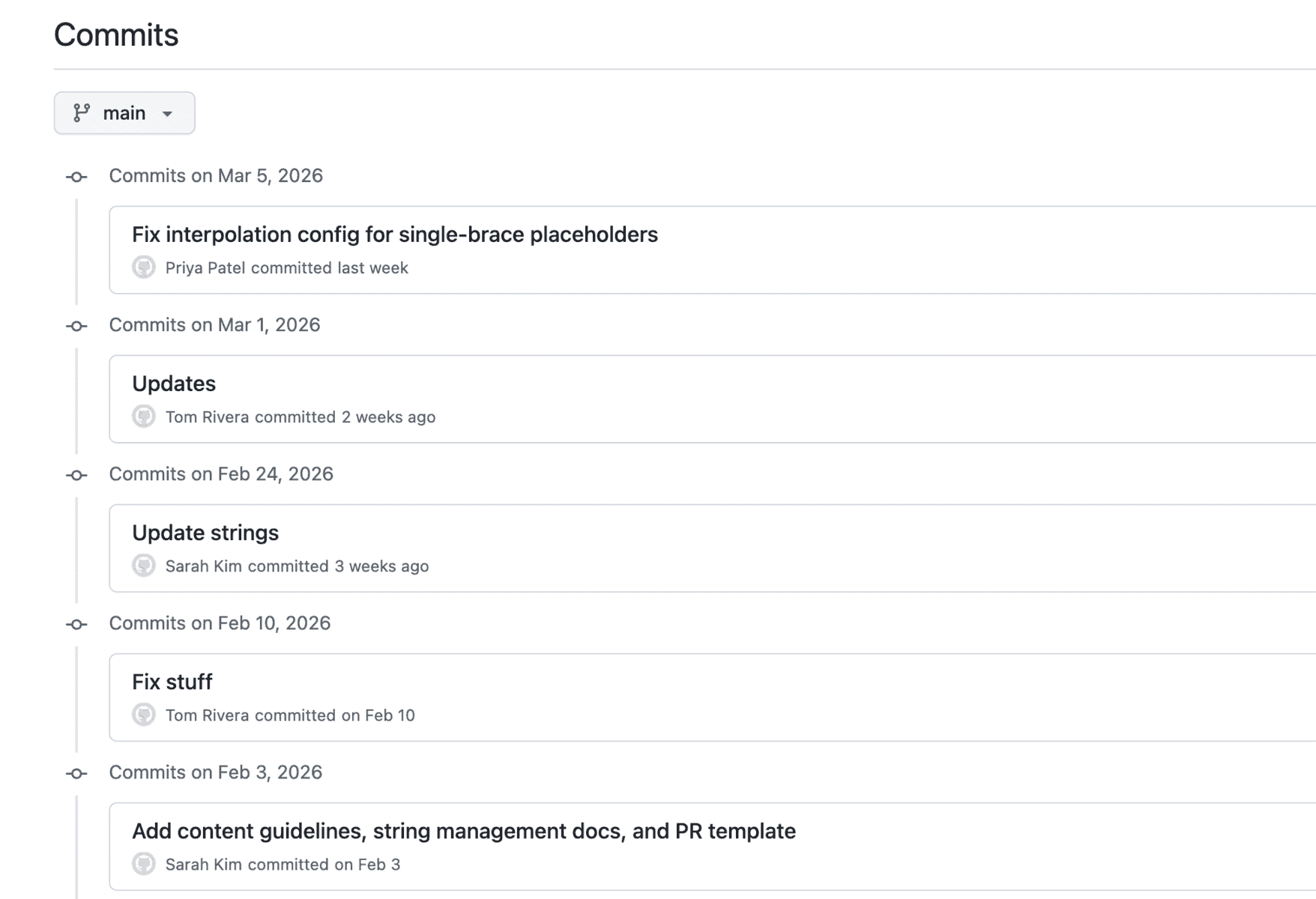Click the commit node icon beside Feb 3, 2026

coord(76,772)
